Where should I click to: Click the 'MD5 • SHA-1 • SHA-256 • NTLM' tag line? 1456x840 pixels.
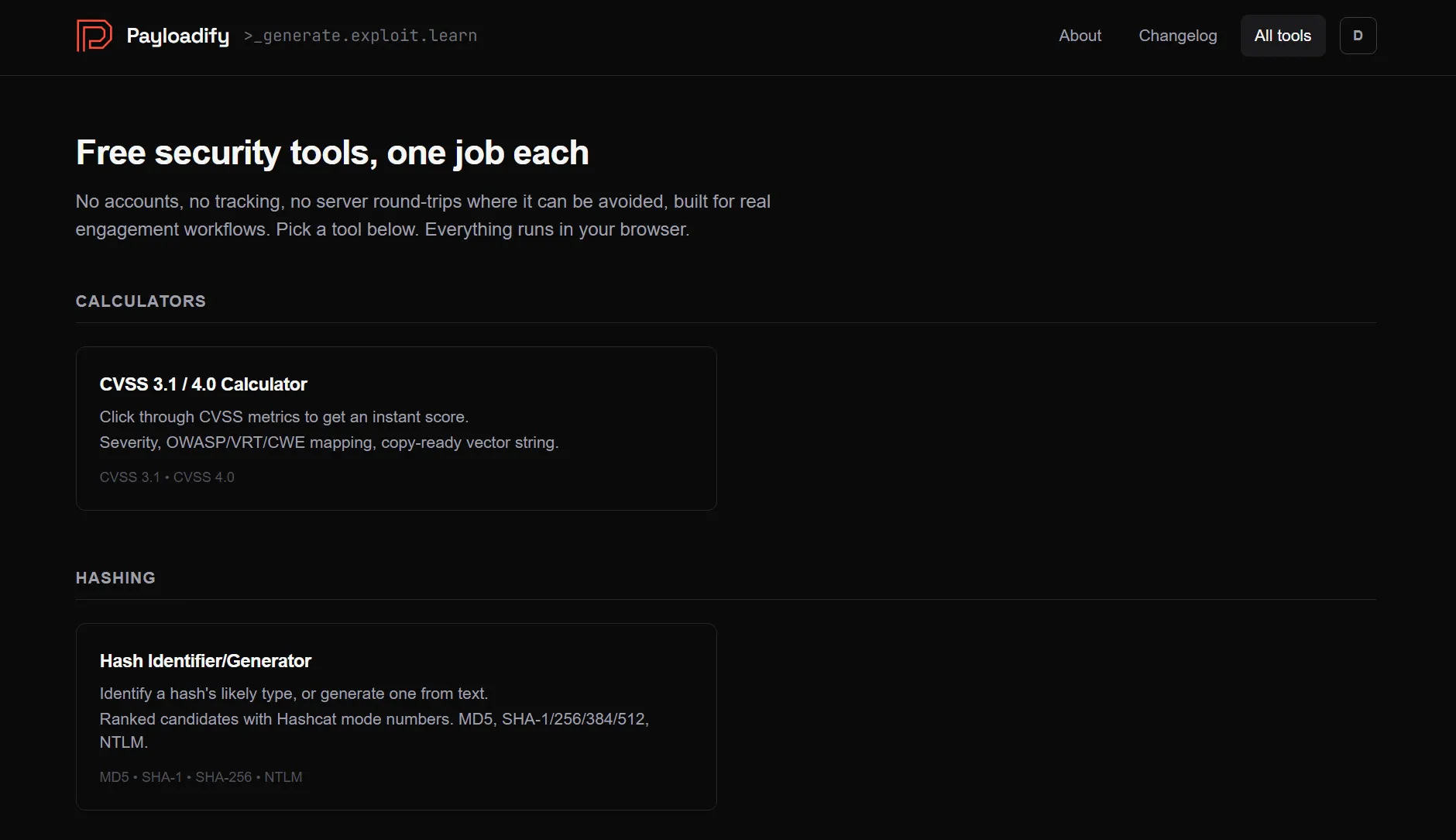click(201, 777)
